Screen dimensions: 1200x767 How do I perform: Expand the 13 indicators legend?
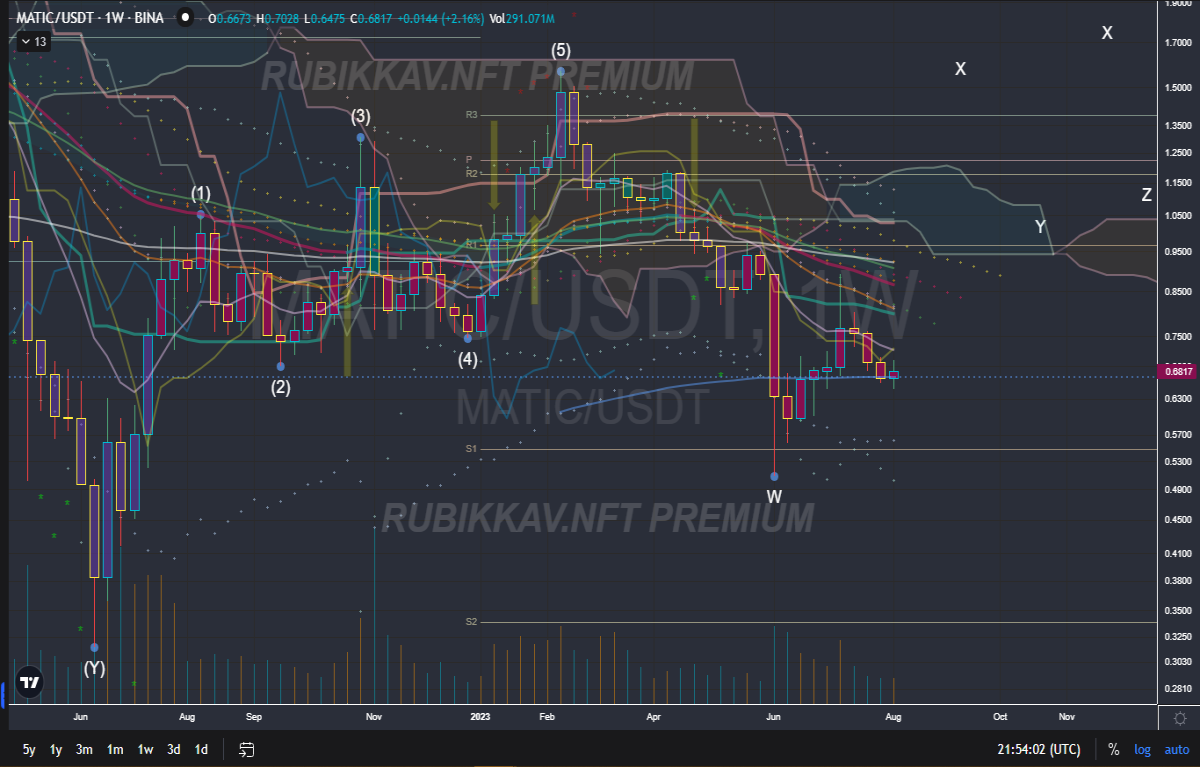coord(33,41)
